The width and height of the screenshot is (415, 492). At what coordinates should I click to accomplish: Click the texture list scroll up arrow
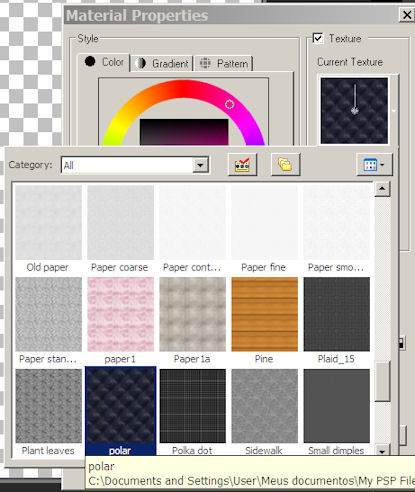pos(382,189)
